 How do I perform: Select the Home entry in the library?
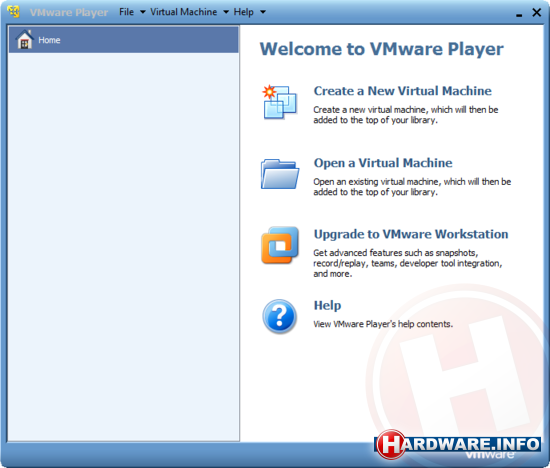pos(123,40)
